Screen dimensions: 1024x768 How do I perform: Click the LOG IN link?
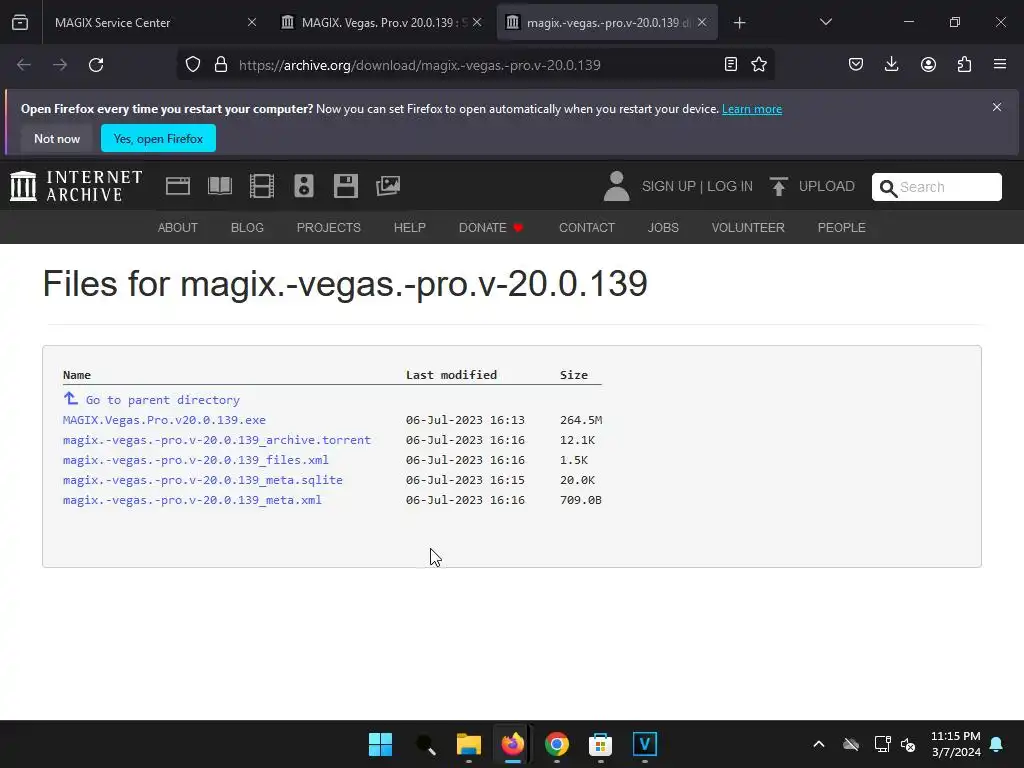point(729,186)
